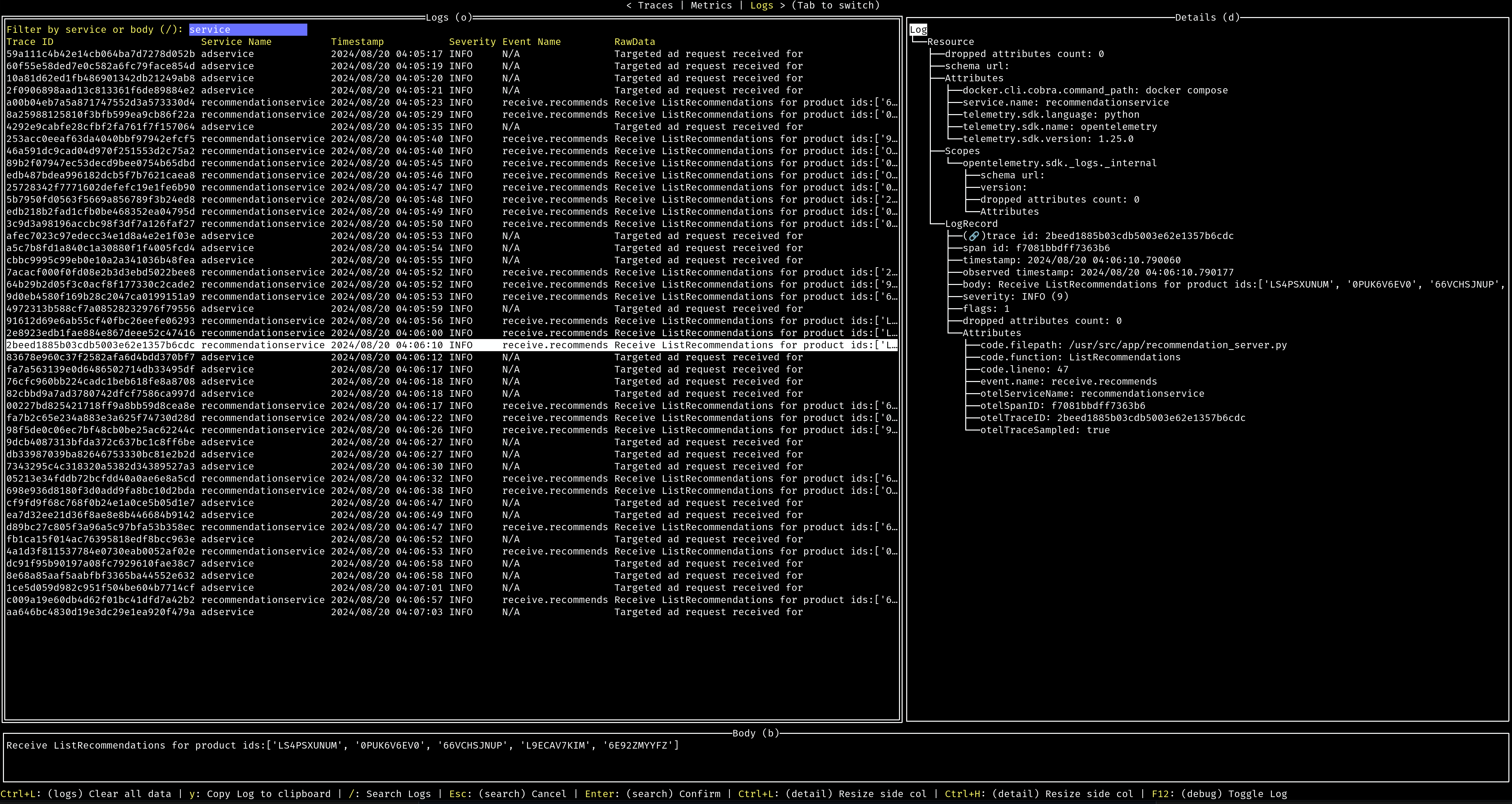Screen dimensions: 1512x804
Task: Collapse the Resource tree node
Action: point(950,42)
